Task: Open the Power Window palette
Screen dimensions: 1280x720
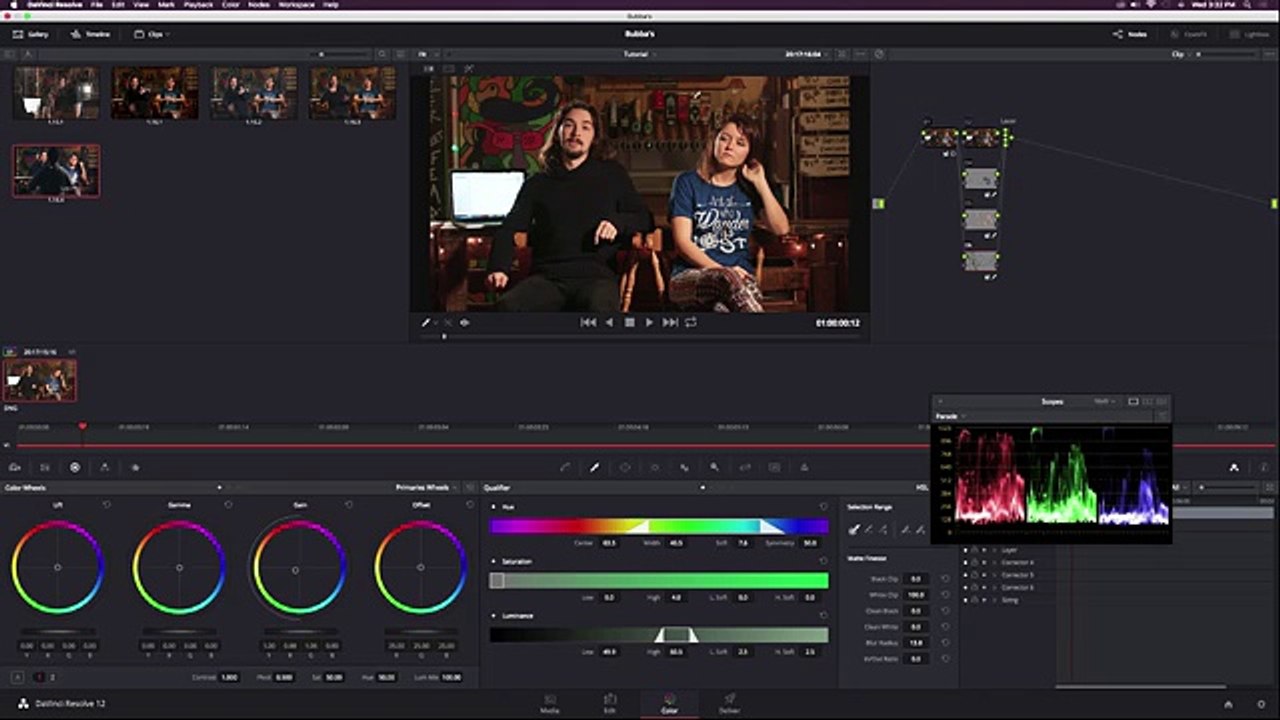Action: coord(625,467)
